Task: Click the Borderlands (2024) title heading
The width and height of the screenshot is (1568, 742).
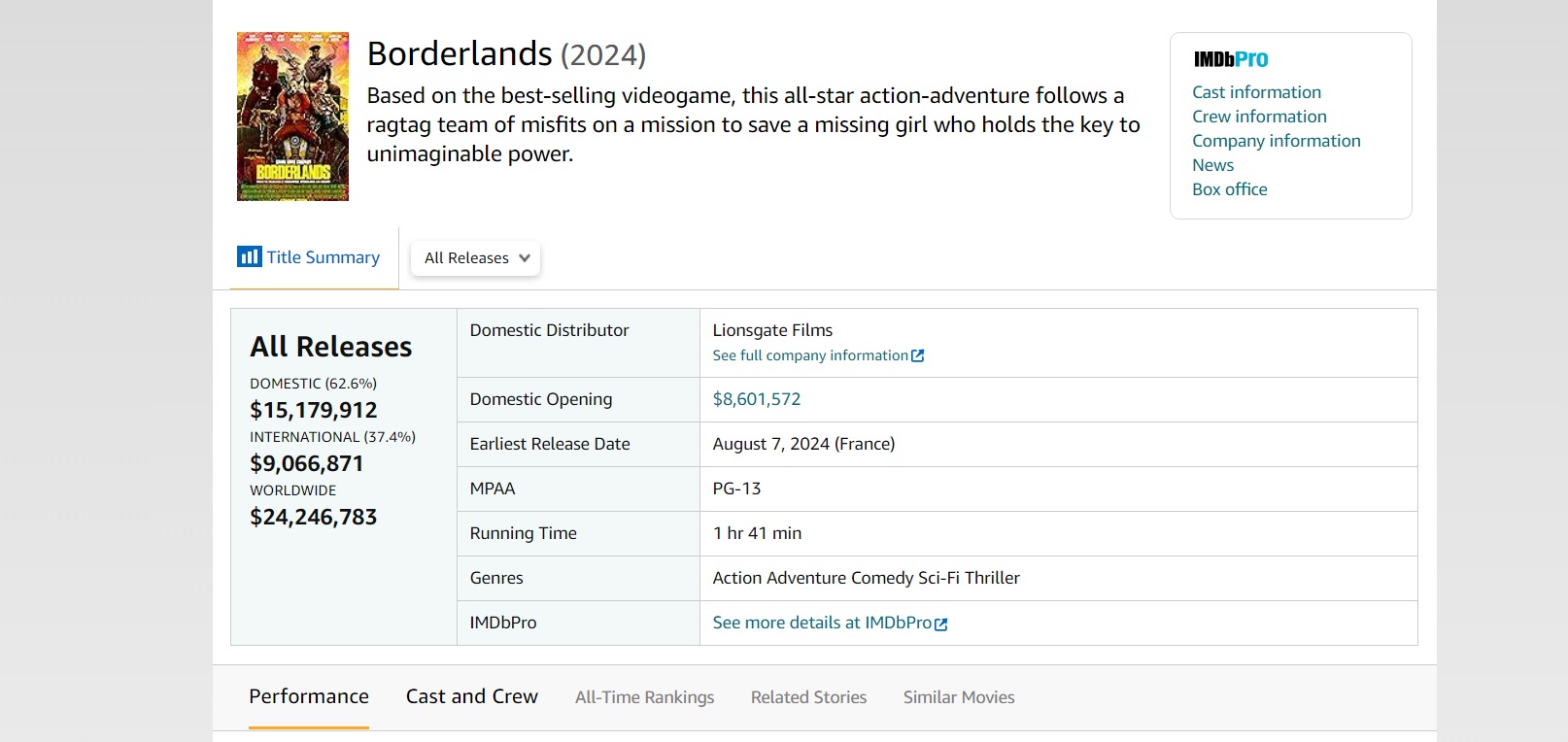Action: (x=506, y=53)
